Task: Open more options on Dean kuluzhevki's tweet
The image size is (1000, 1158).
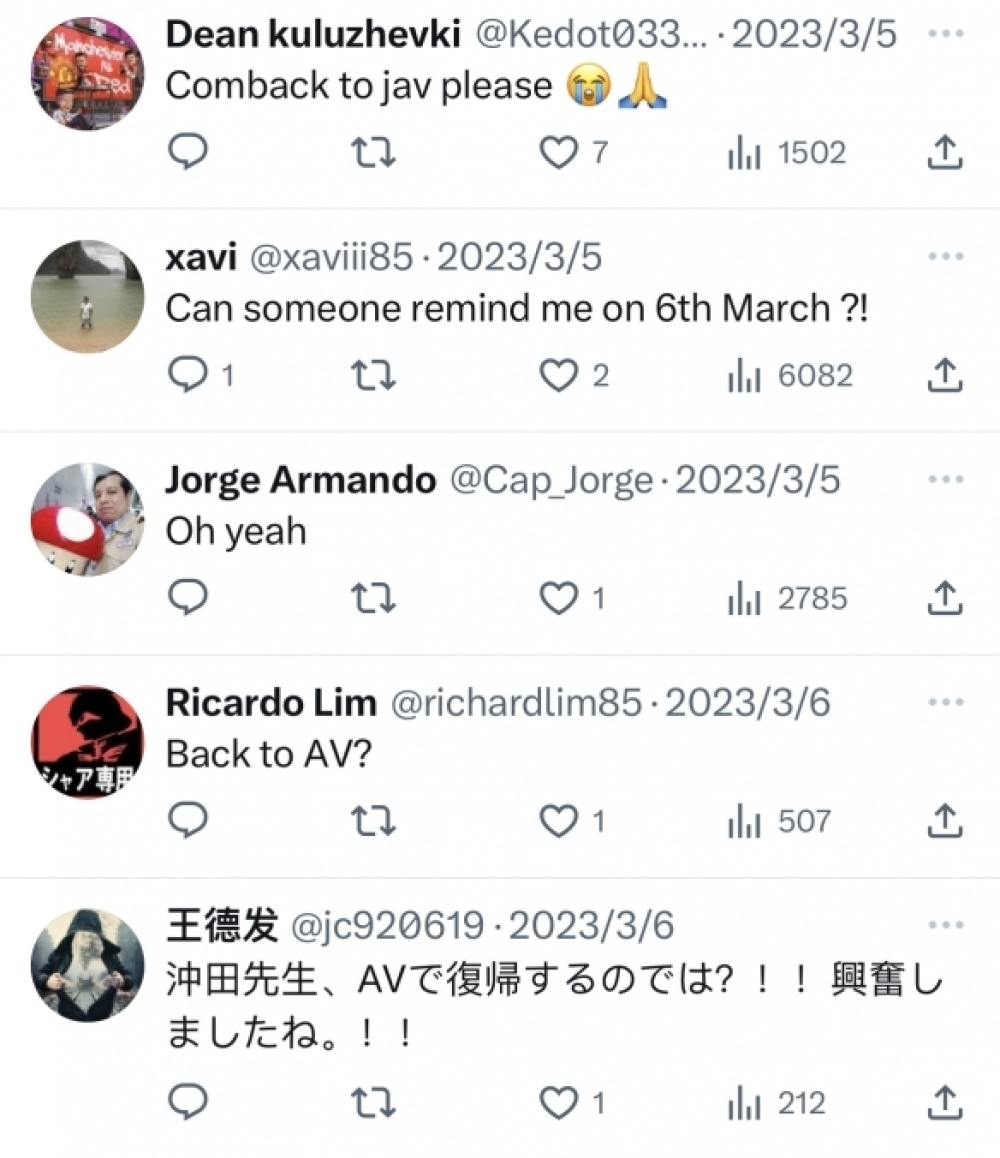Action: 946,34
